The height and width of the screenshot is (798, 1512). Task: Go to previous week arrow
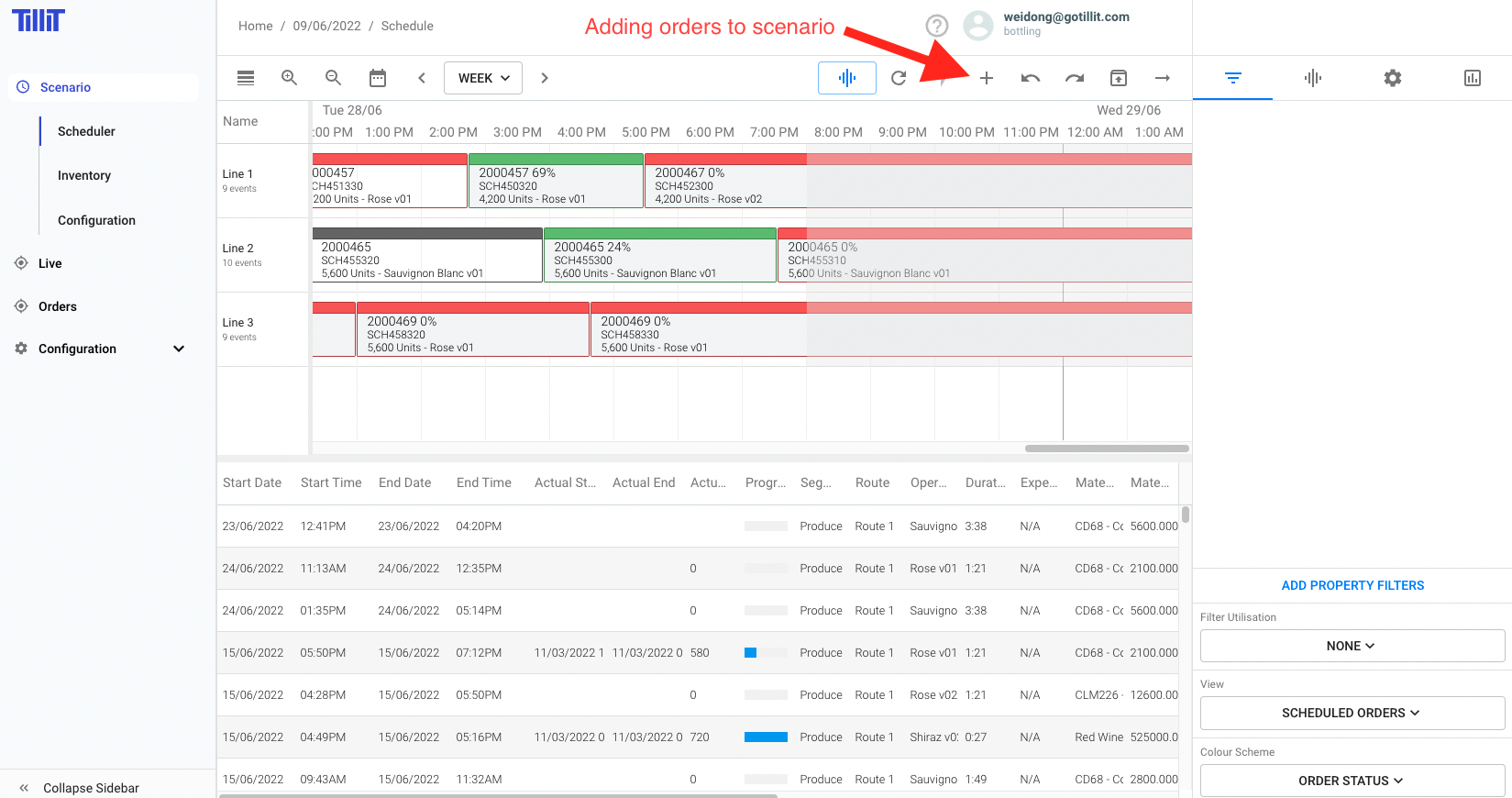(422, 78)
